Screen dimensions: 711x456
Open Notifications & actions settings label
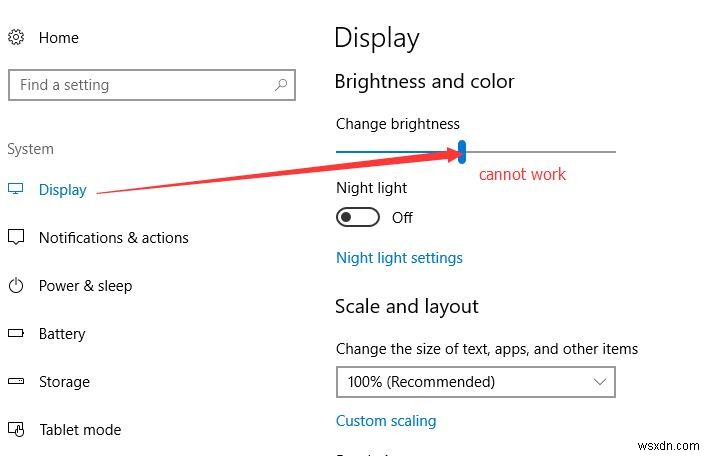click(x=113, y=238)
